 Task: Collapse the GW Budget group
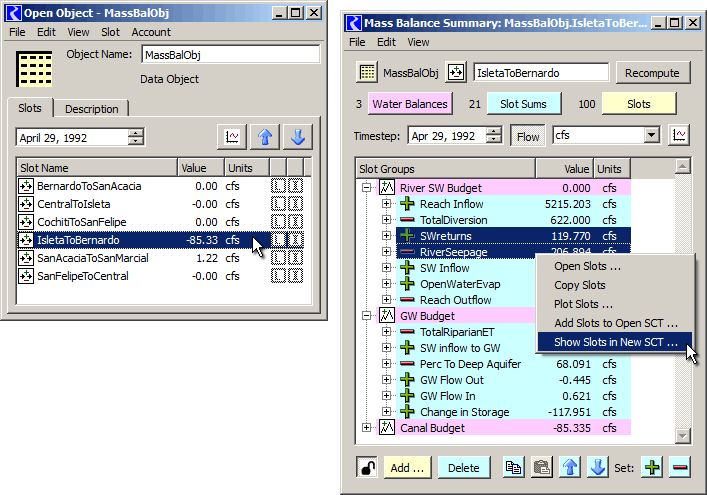coord(367,316)
